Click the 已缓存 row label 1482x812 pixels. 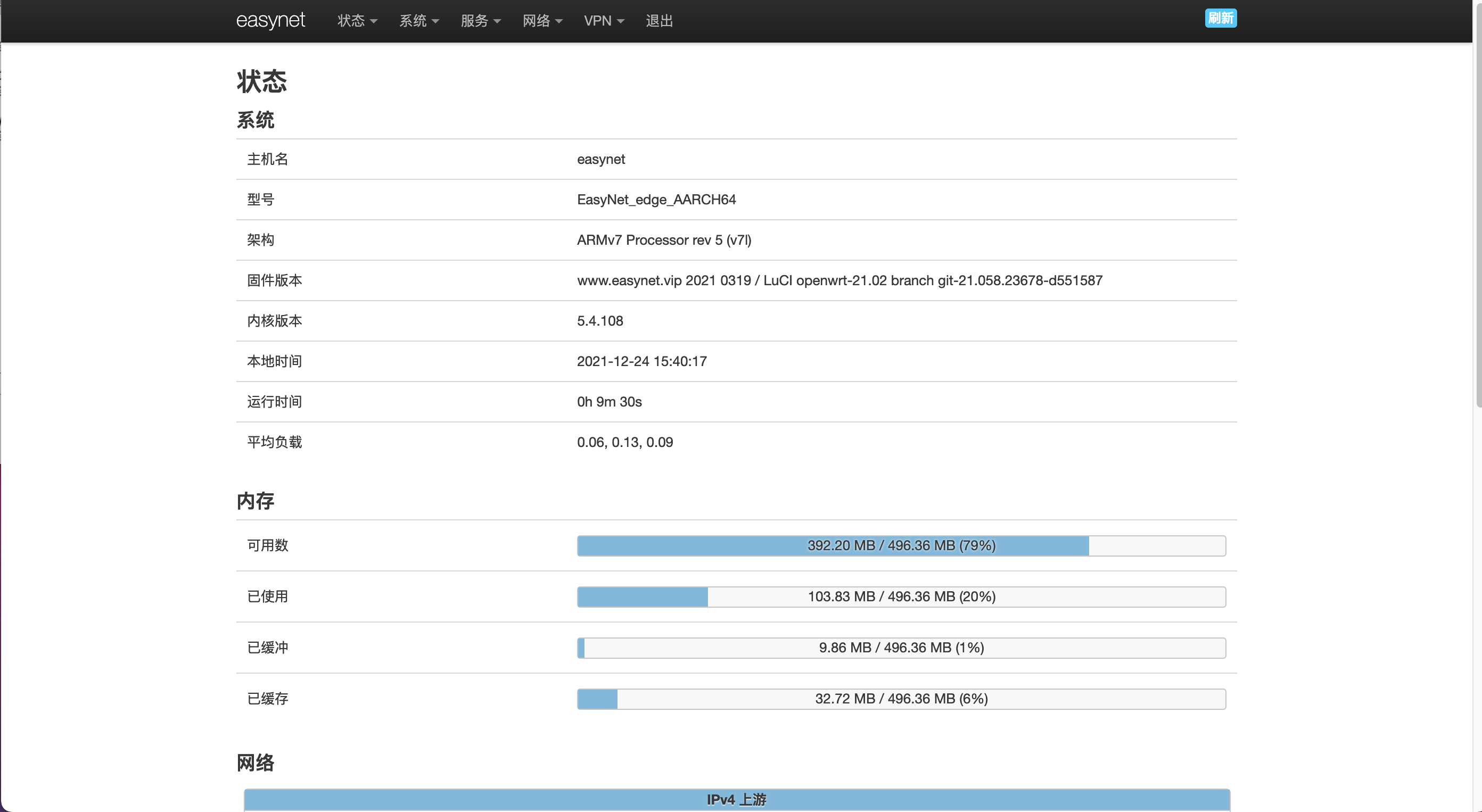(x=268, y=699)
